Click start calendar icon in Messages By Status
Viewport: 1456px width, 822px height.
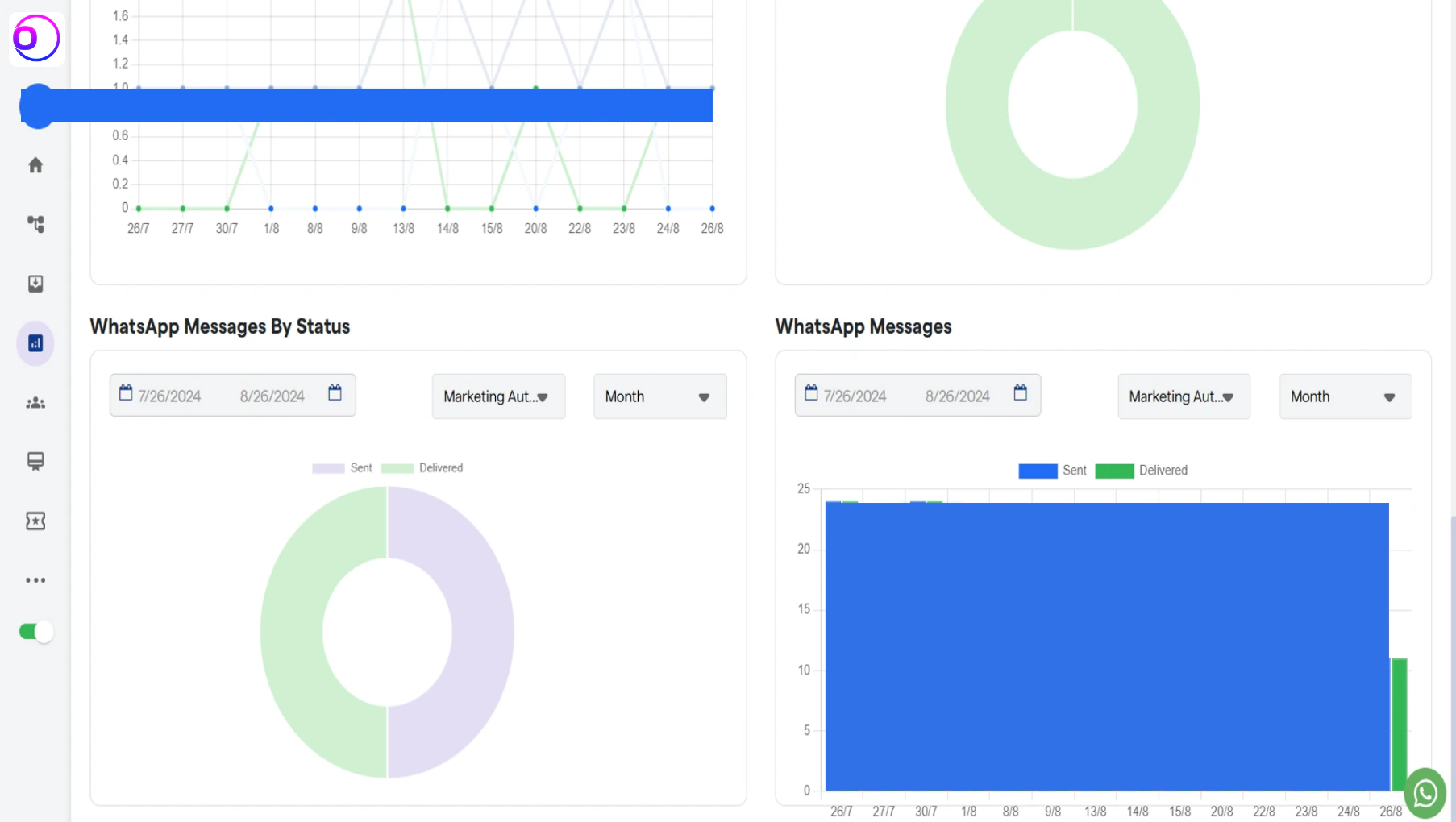126,393
